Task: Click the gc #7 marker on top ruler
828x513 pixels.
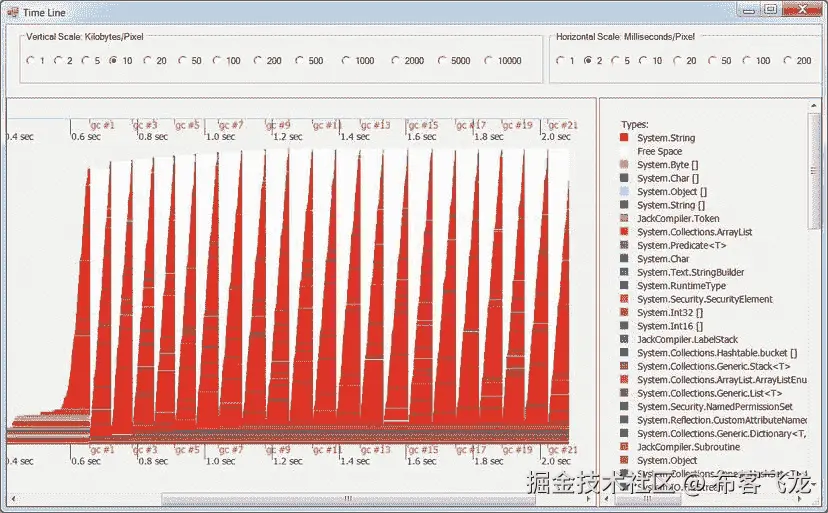Action: (231, 125)
